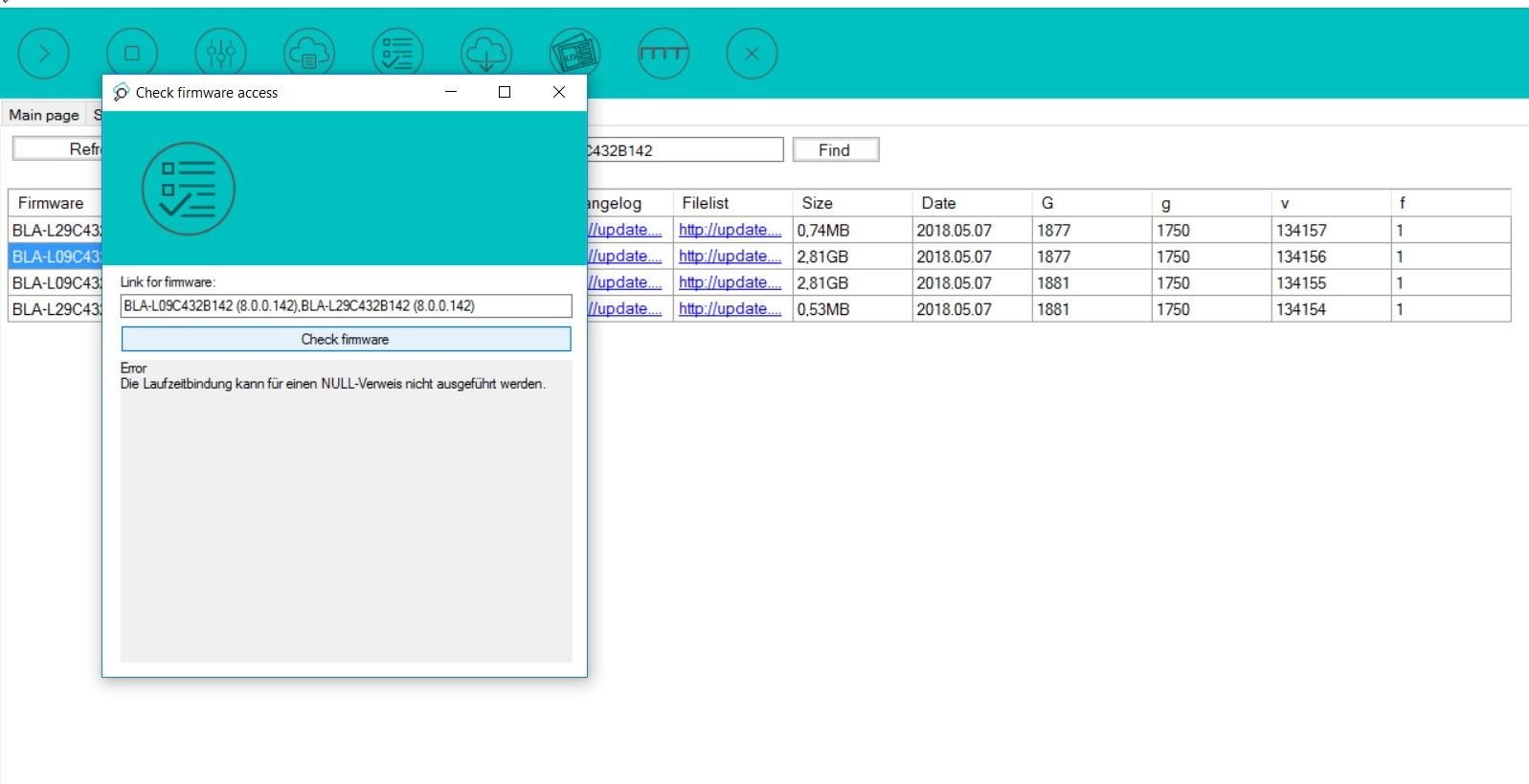
Task: Open Filelist link in 0,74MB row
Action: [x=731, y=230]
